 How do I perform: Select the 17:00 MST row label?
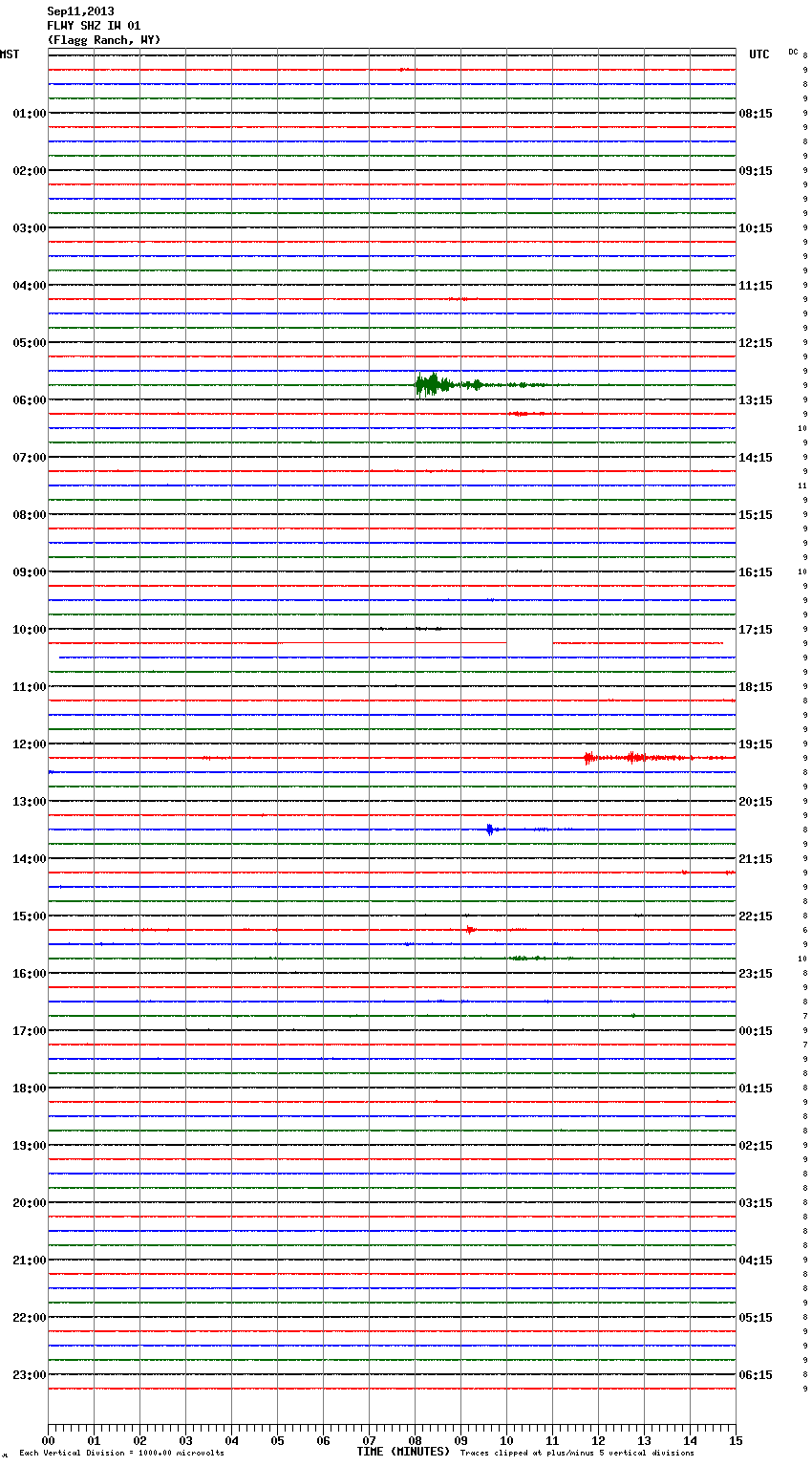click(x=30, y=1031)
